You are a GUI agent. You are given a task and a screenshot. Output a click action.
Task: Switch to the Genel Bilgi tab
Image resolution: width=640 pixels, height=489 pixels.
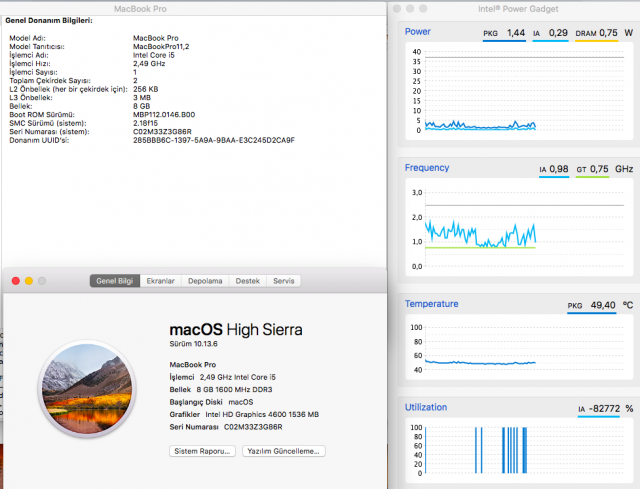pyautogui.click(x=115, y=281)
